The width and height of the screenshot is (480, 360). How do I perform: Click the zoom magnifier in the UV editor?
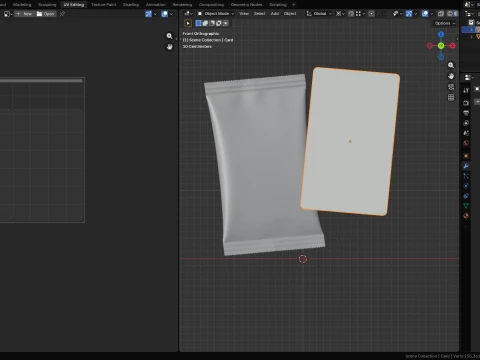point(169,36)
